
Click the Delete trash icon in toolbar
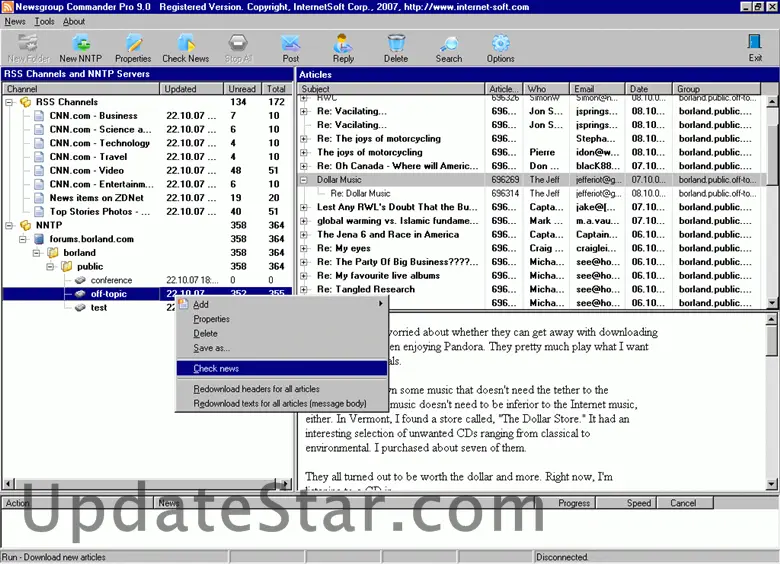[x=396, y=47]
